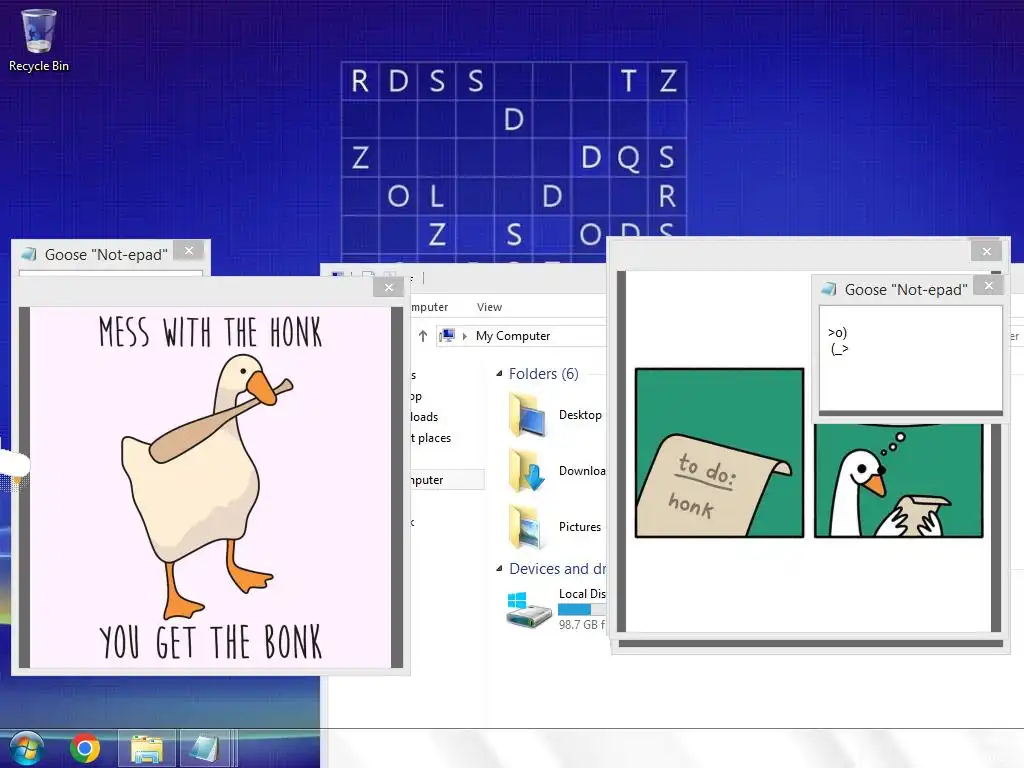
Task: Open the Desktop folder icon
Action: point(527,415)
